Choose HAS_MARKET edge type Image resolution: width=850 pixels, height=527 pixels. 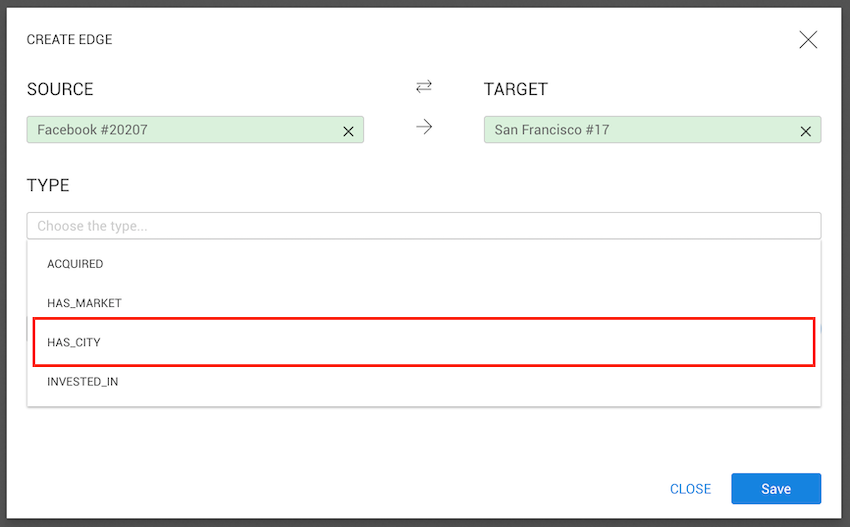point(84,303)
